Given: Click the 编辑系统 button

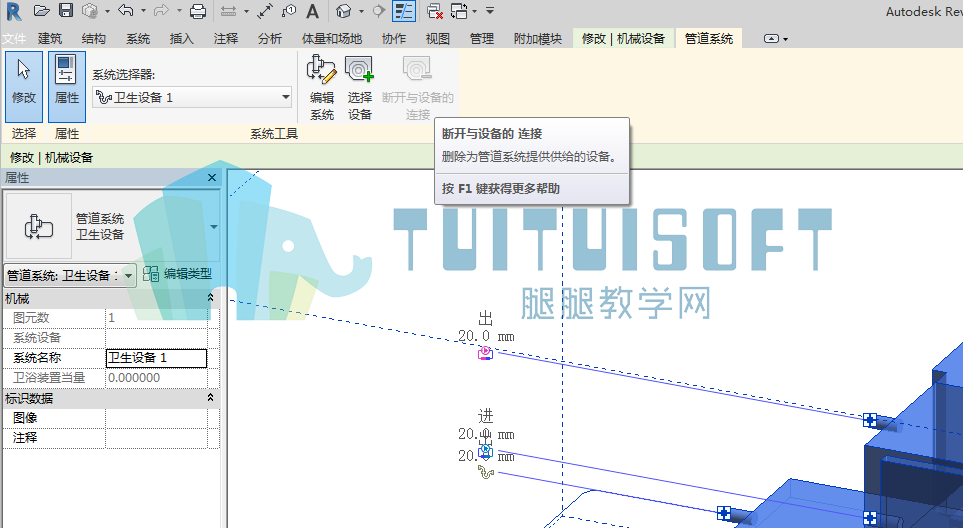Looking at the screenshot, I should (x=322, y=88).
